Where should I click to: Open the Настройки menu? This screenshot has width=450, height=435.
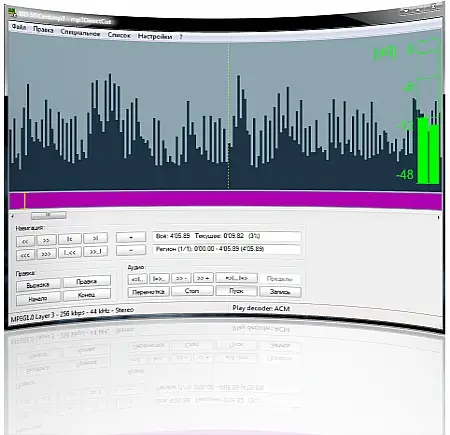155,36
